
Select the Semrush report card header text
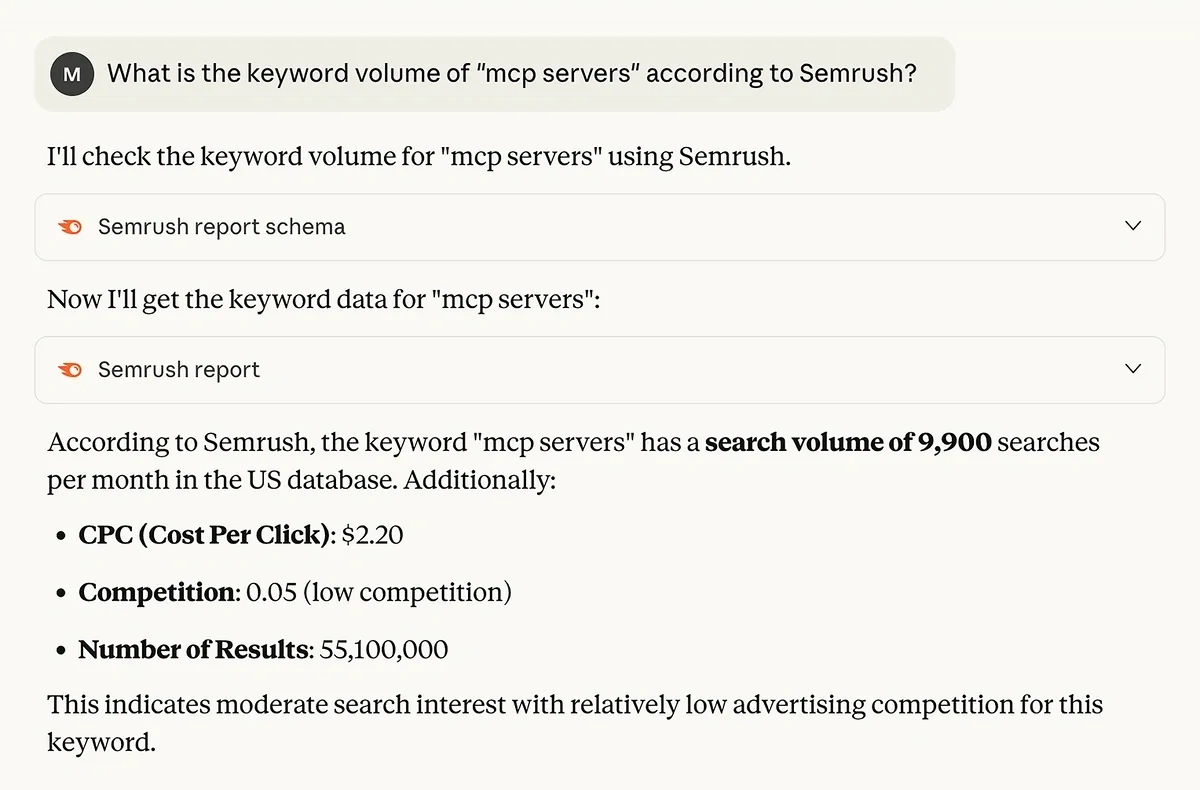pyautogui.click(x=178, y=369)
